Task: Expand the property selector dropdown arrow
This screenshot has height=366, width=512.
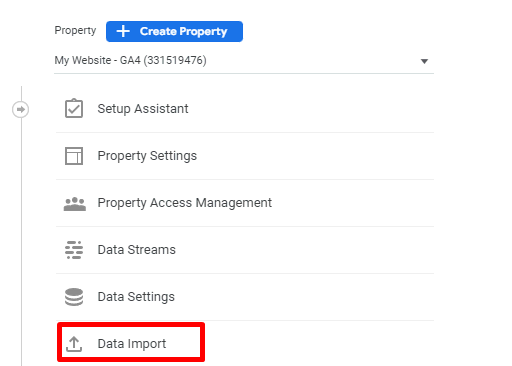Action: pos(424,61)
